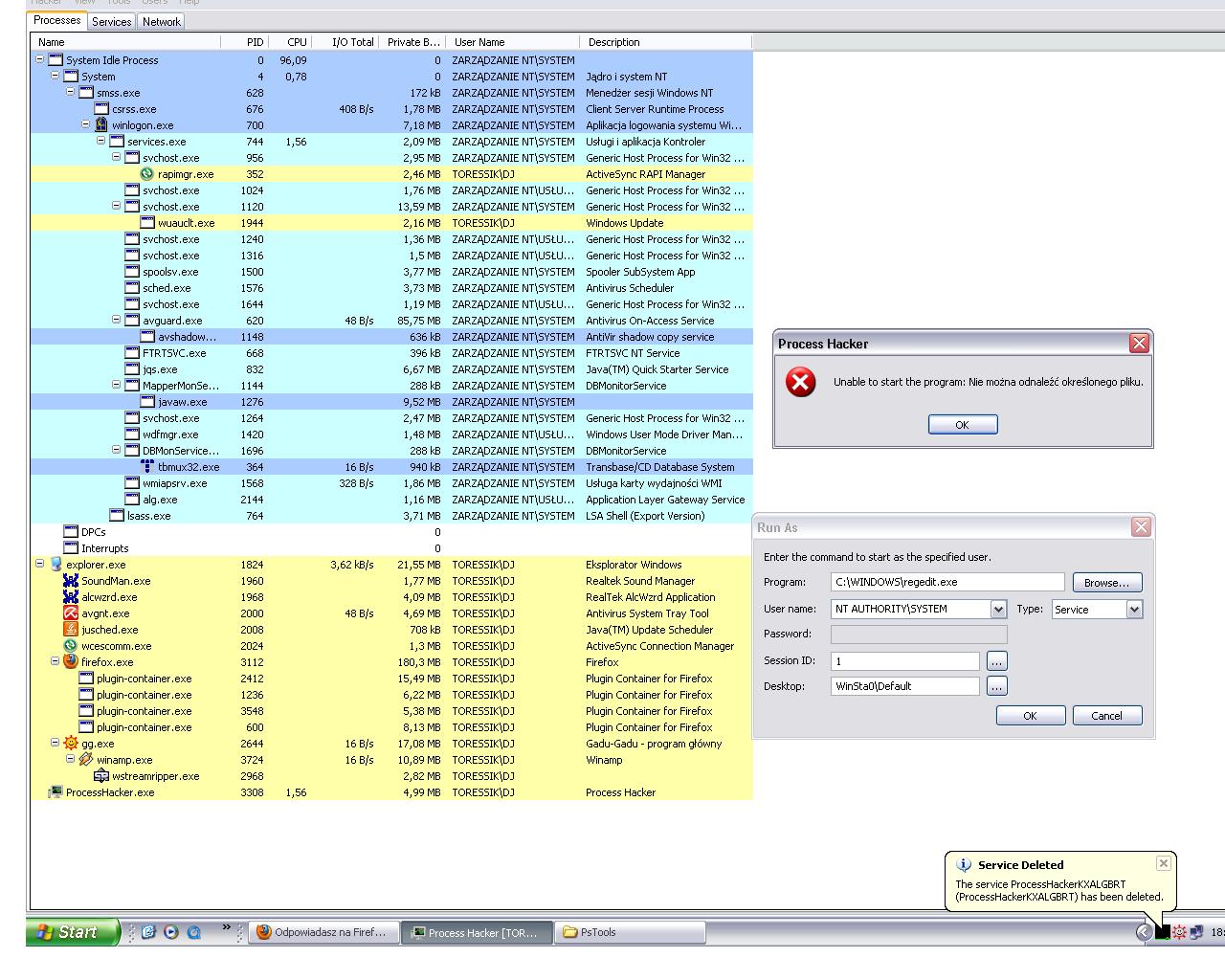The width and height of the screenshot is (1225, 980).
Task: Click Cancel in the Run As dialog
Action: (1107, 716)
